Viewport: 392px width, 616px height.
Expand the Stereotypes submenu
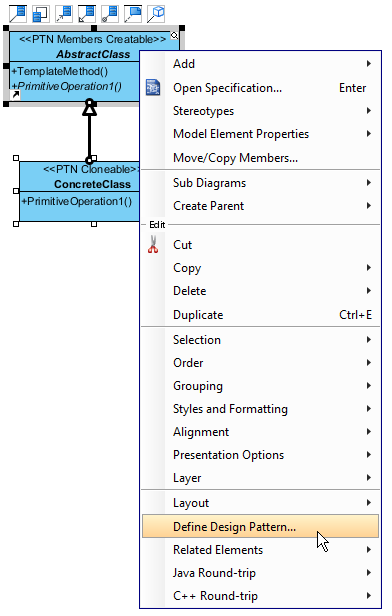pos(260,111)
